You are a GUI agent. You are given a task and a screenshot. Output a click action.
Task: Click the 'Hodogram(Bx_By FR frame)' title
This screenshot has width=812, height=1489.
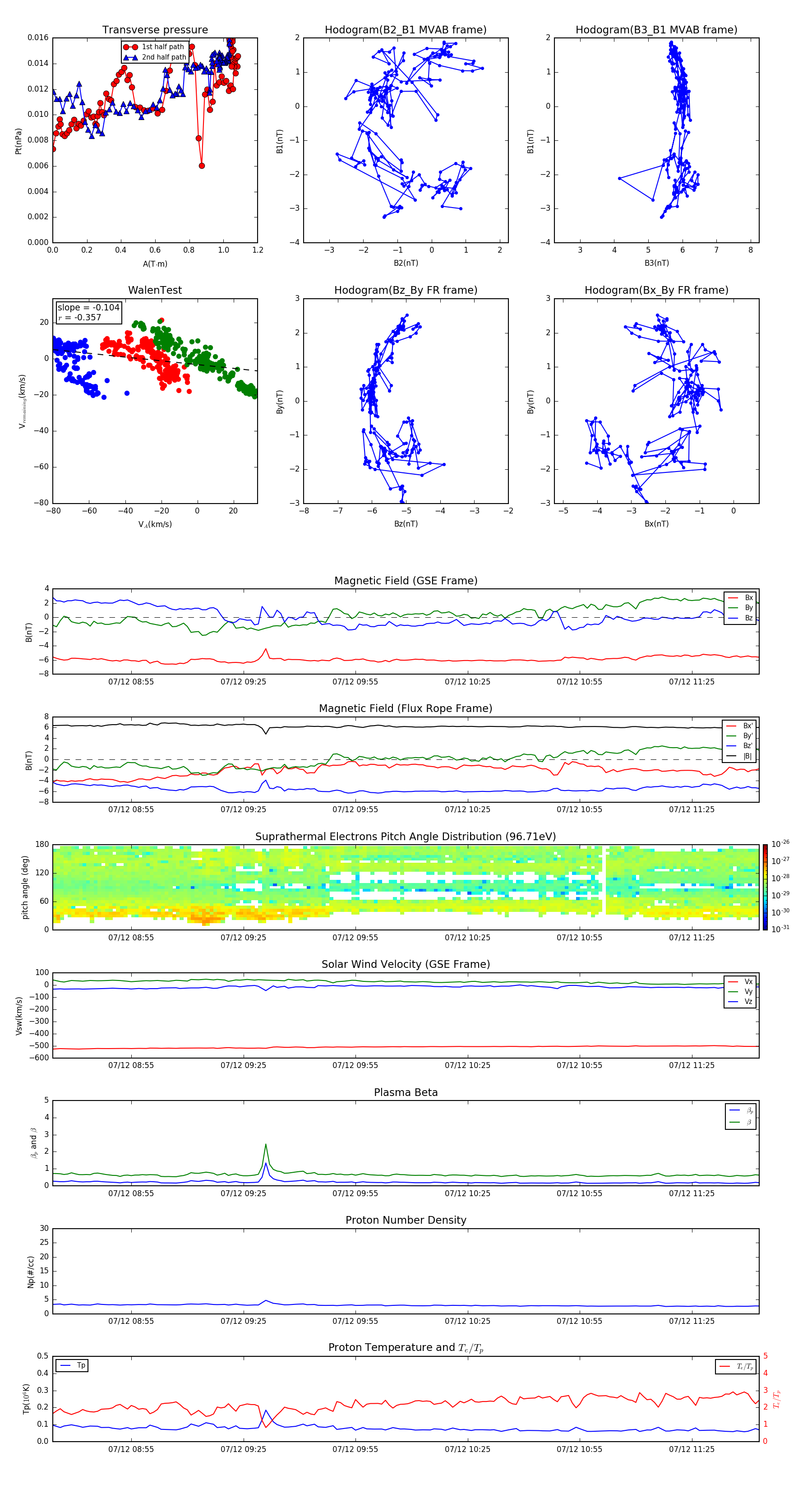656,290
